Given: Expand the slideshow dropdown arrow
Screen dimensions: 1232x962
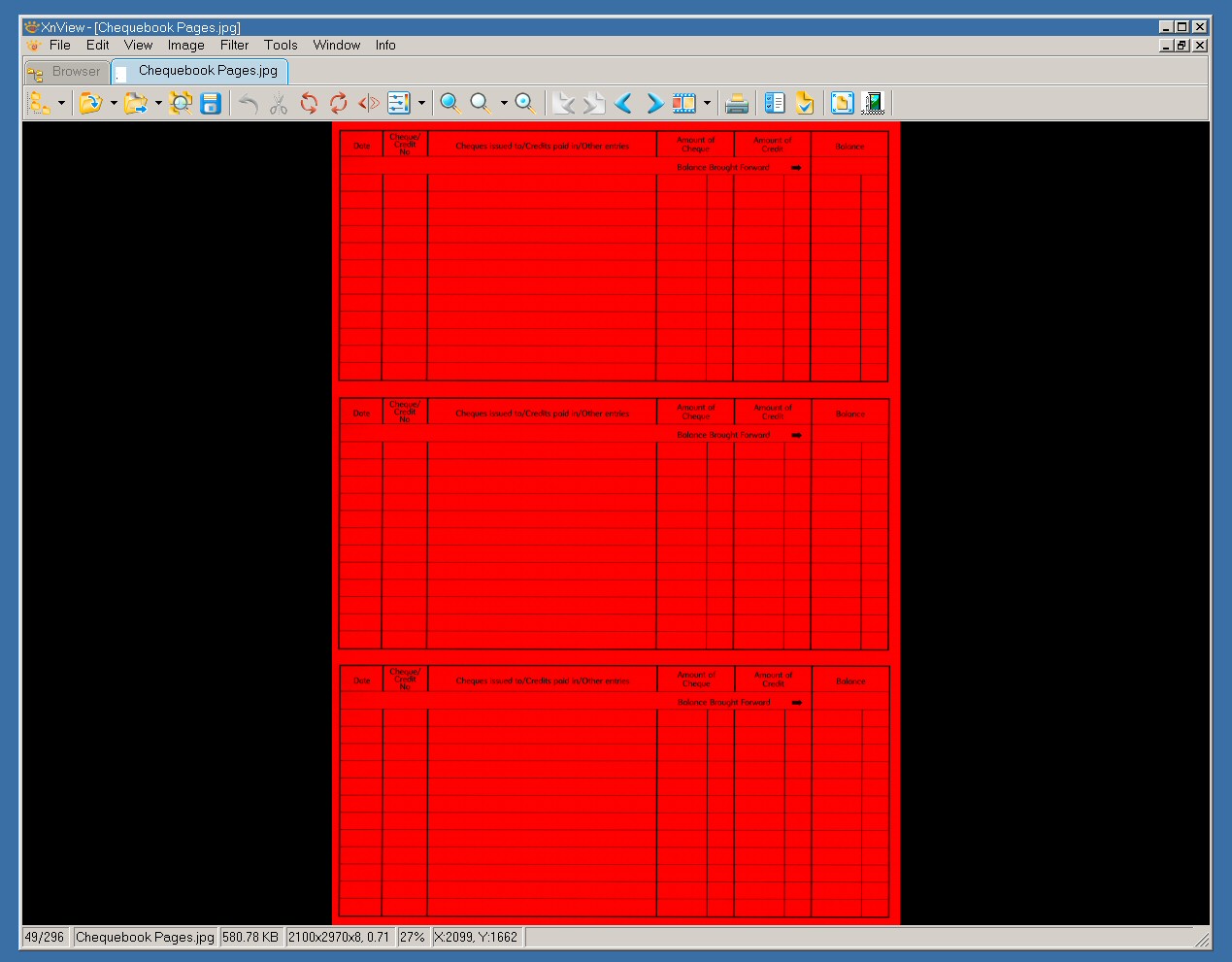Looking at the screenshot, I should click(707, 103).
